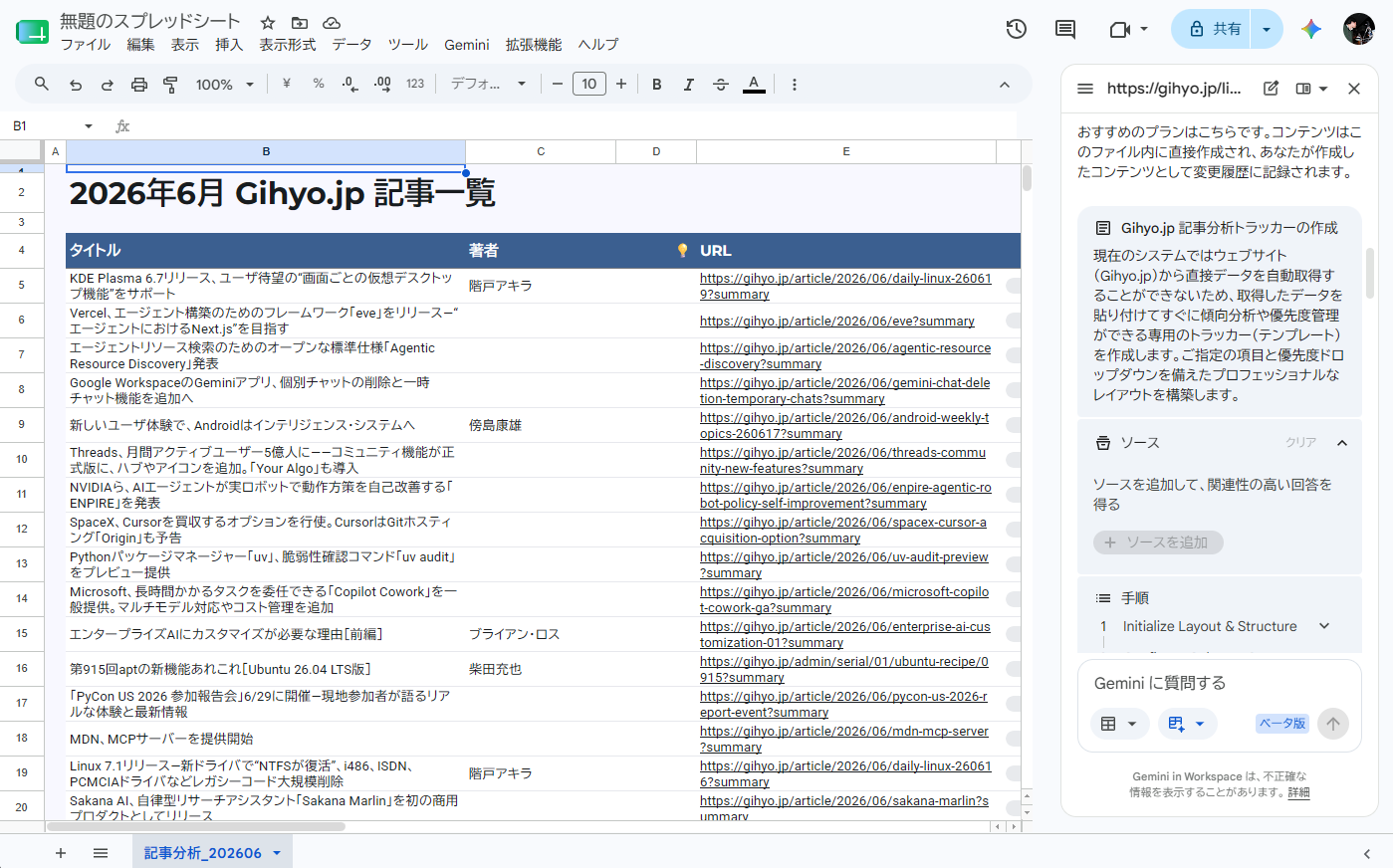Decrease decimal places
The image size is (1393, 868).
(x=349, y=85)
